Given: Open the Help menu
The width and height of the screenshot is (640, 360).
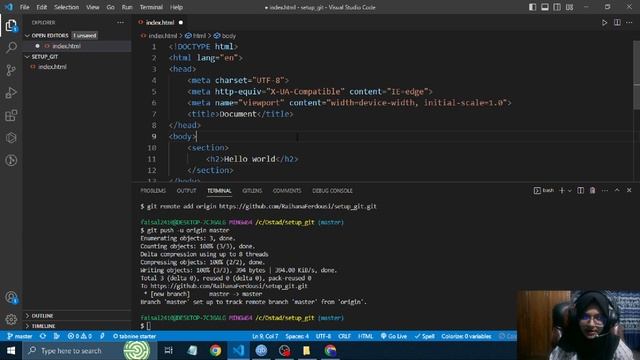Looking at the screenshot, I should click(x=176, y=7).
